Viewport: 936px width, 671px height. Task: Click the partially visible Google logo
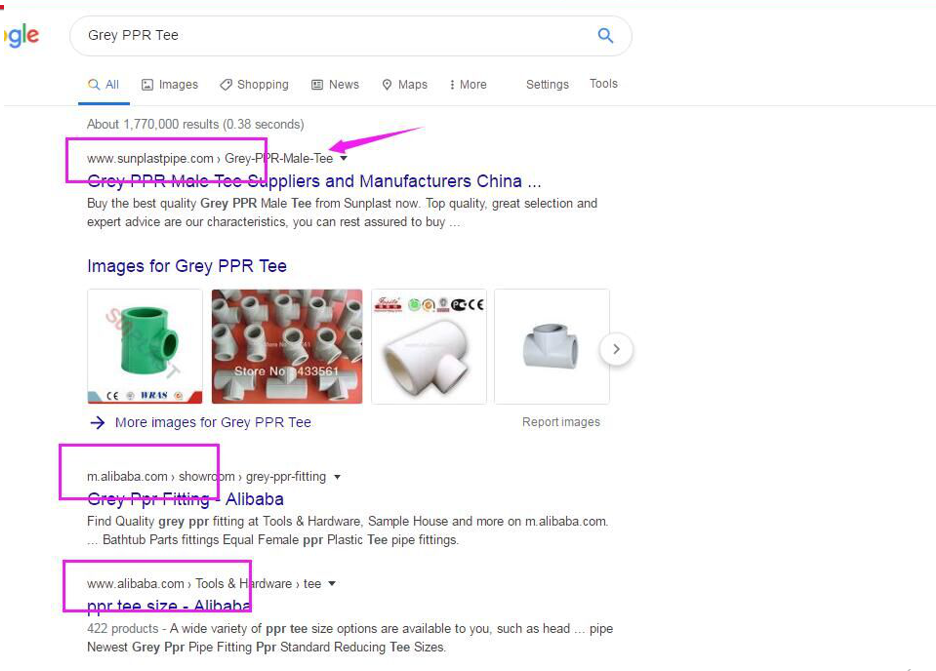[x=21, y=36]
